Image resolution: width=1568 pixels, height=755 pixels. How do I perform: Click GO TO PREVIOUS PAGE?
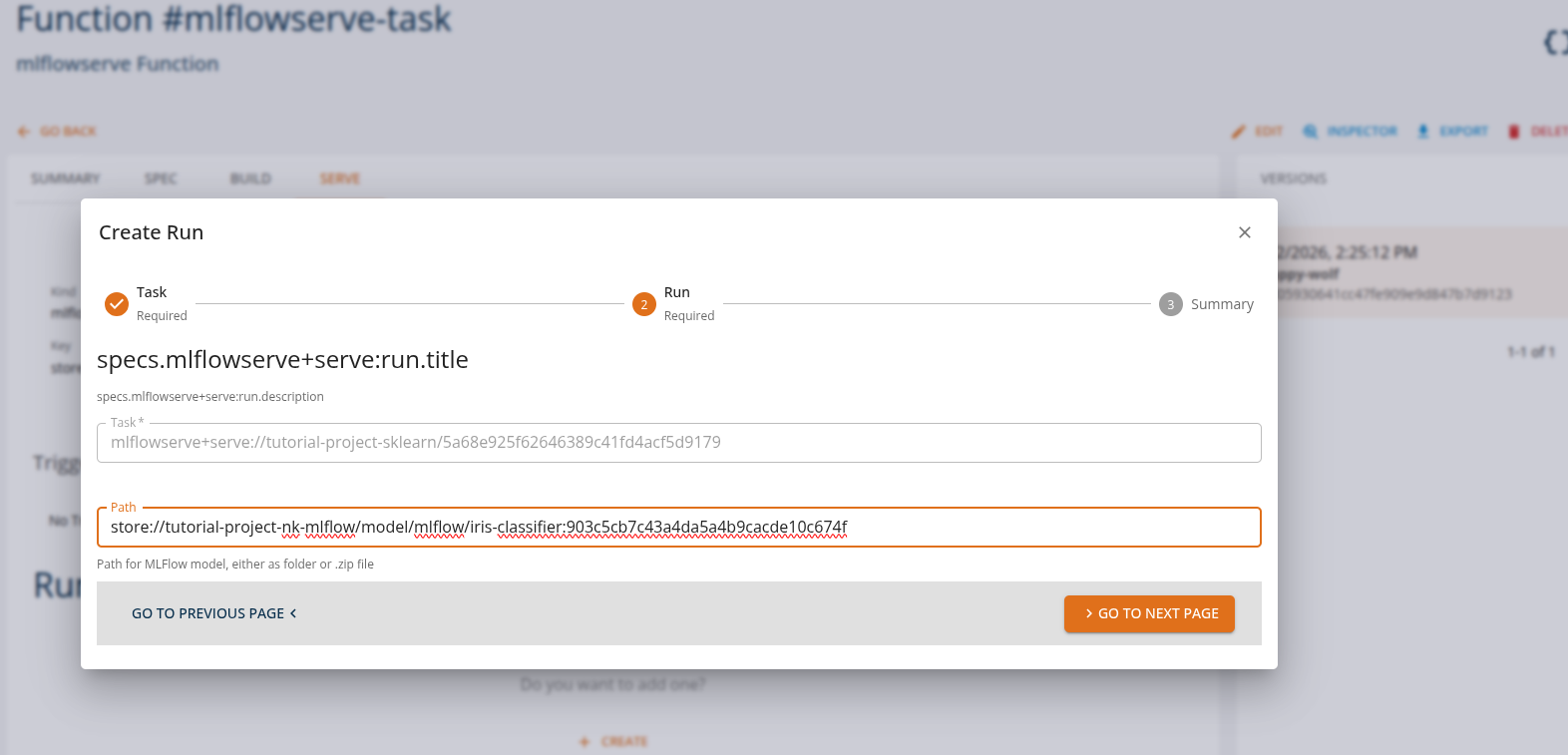pyautogui.click(x=207, y=613)
